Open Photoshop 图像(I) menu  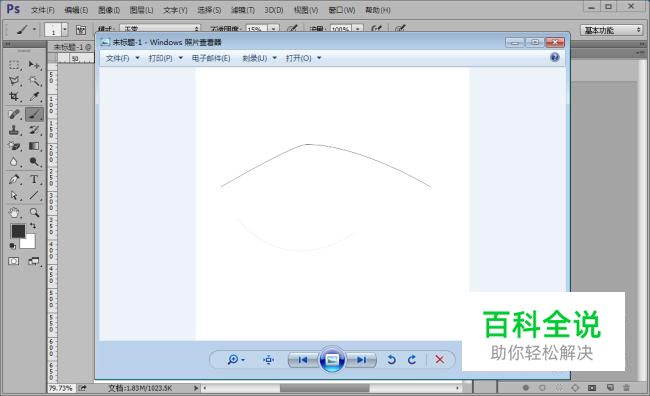(x=109, y=10)
